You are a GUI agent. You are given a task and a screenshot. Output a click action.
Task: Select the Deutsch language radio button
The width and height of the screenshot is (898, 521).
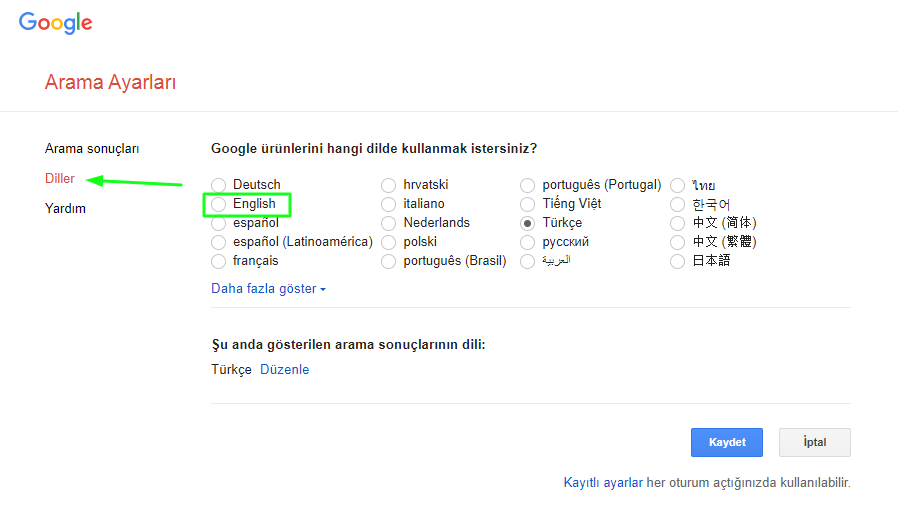click(x=218, y=185)
